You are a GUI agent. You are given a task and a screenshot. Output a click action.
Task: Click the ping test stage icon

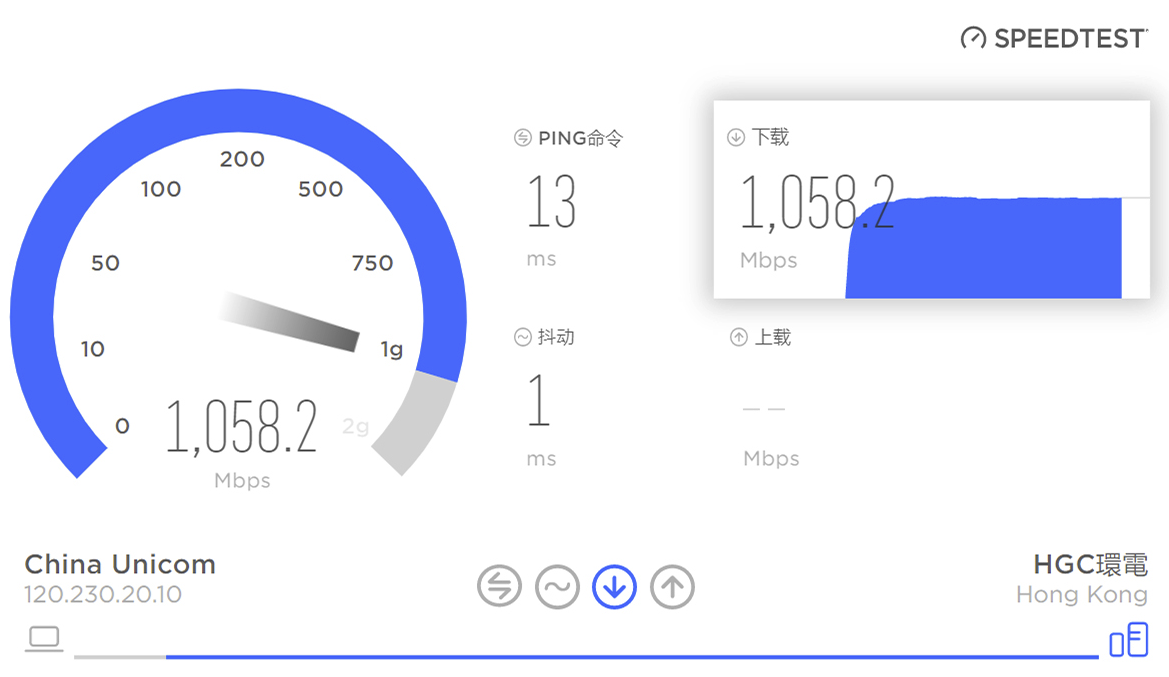coord(499,587)
